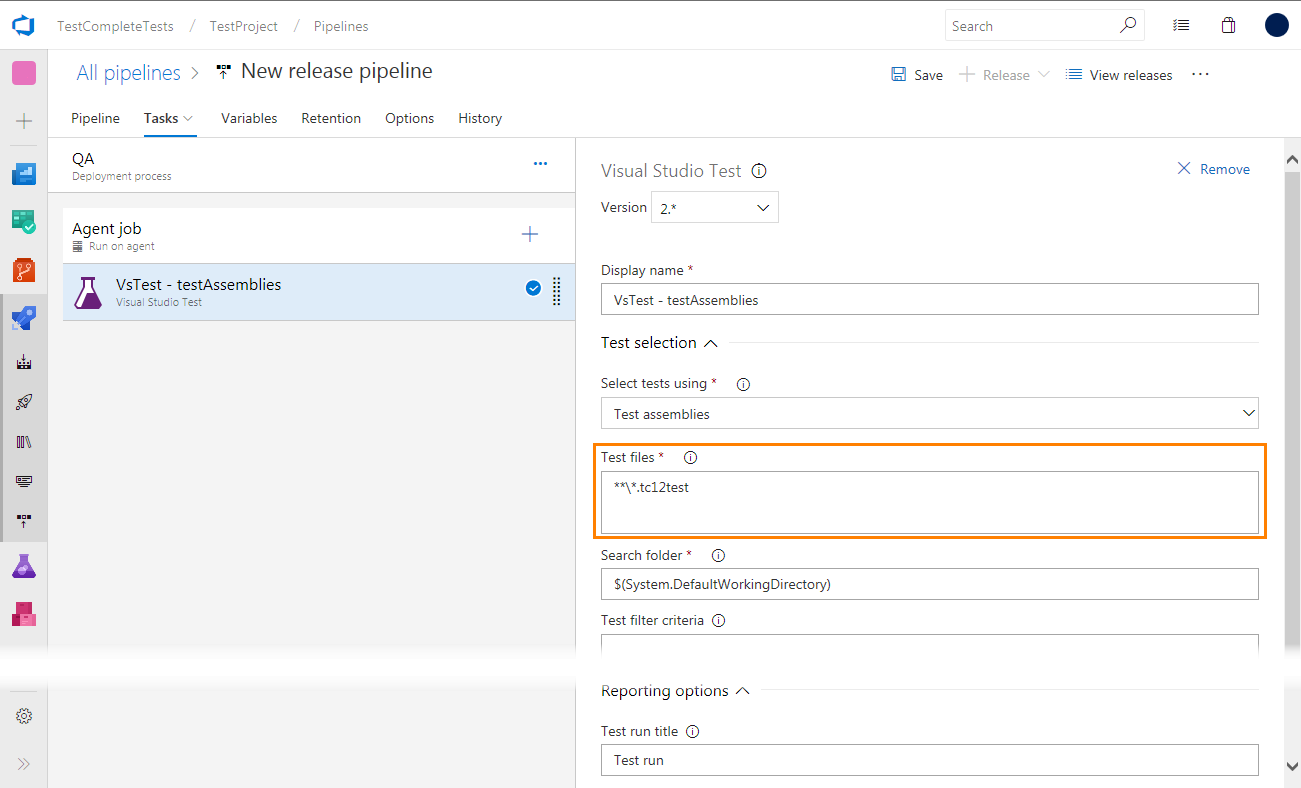Open the more actions ellipsis in header
The image size is (1301, 788).
(1201, 75)
